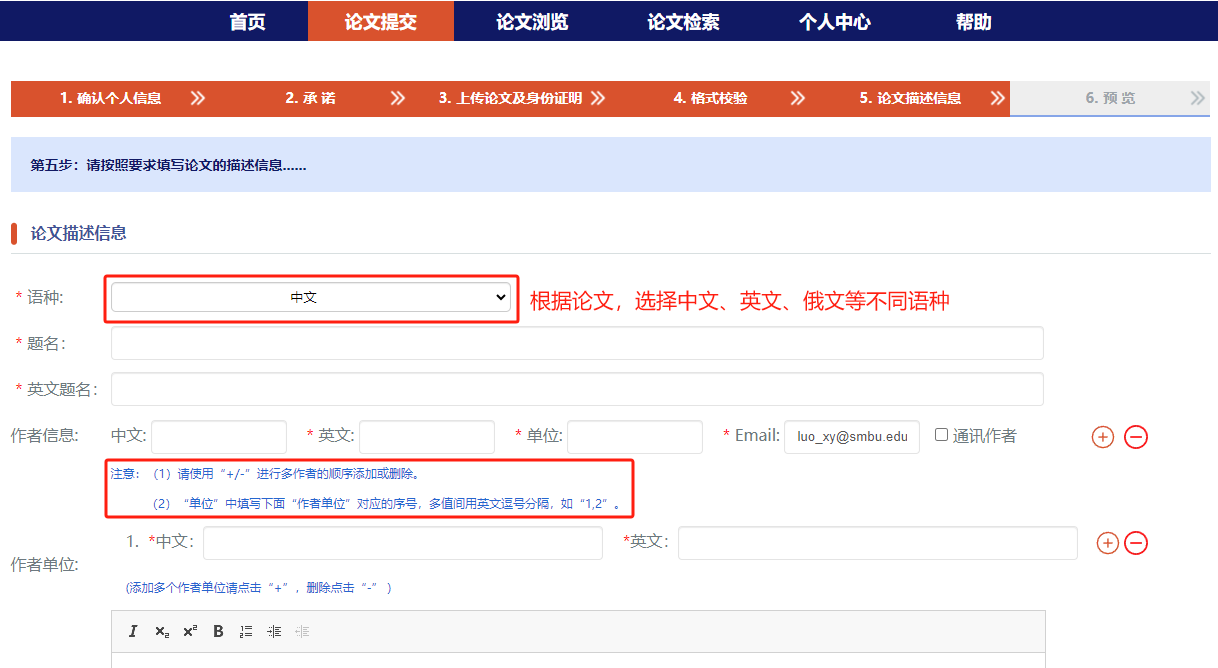Increase indent in the editor toolbar

point(274,631)
